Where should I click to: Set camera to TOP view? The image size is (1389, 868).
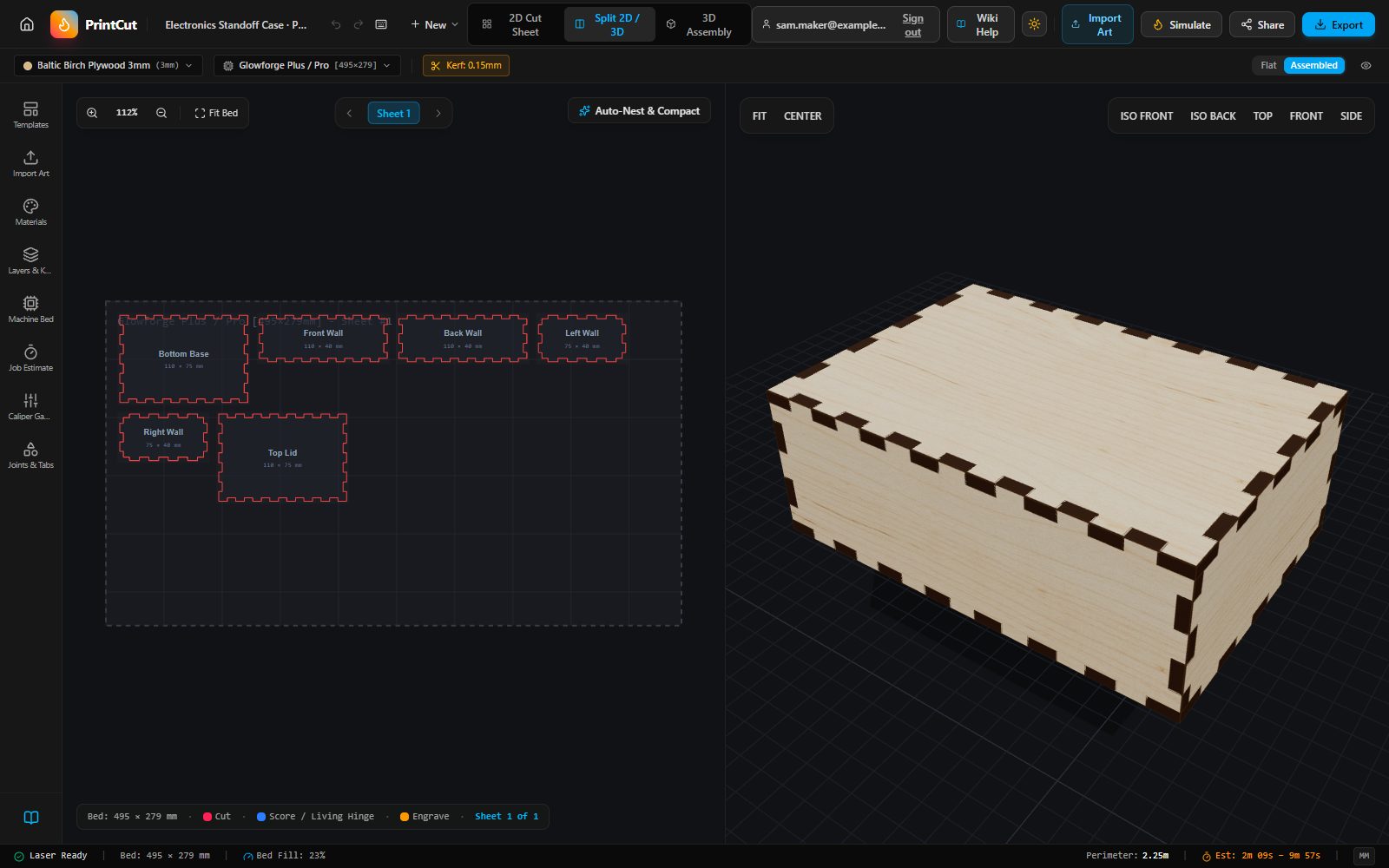tap(1262, 115)
